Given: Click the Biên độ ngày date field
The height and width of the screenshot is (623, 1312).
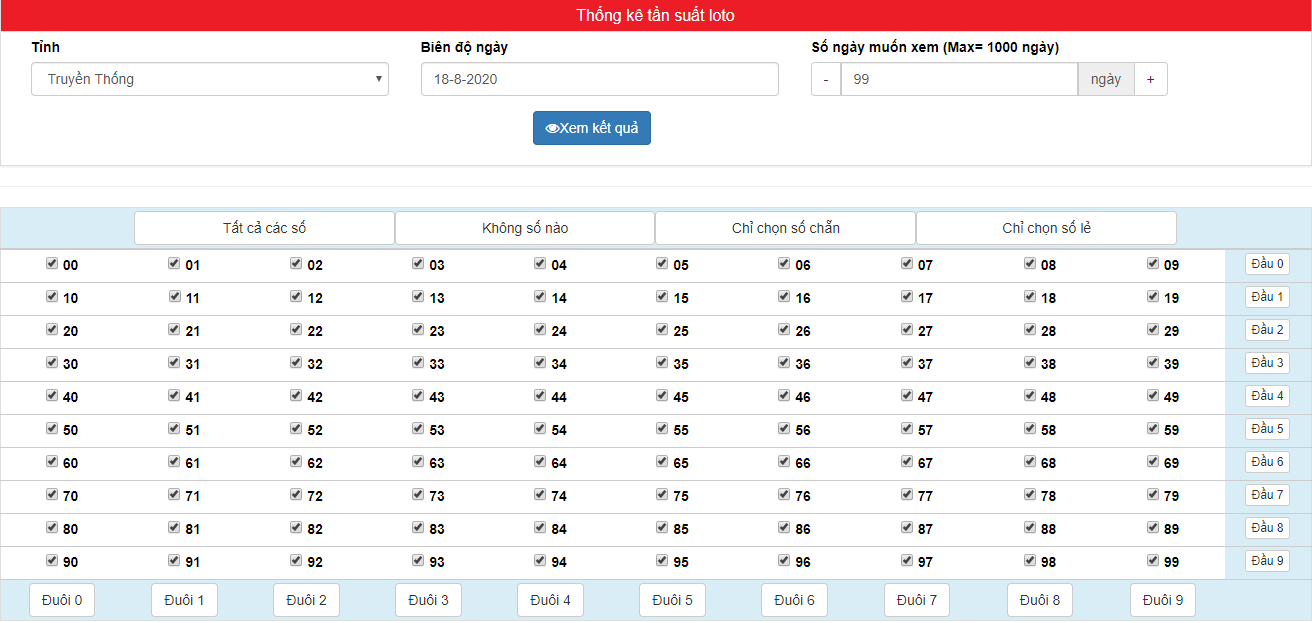Looking at the screenshot, I should point(600,79).
